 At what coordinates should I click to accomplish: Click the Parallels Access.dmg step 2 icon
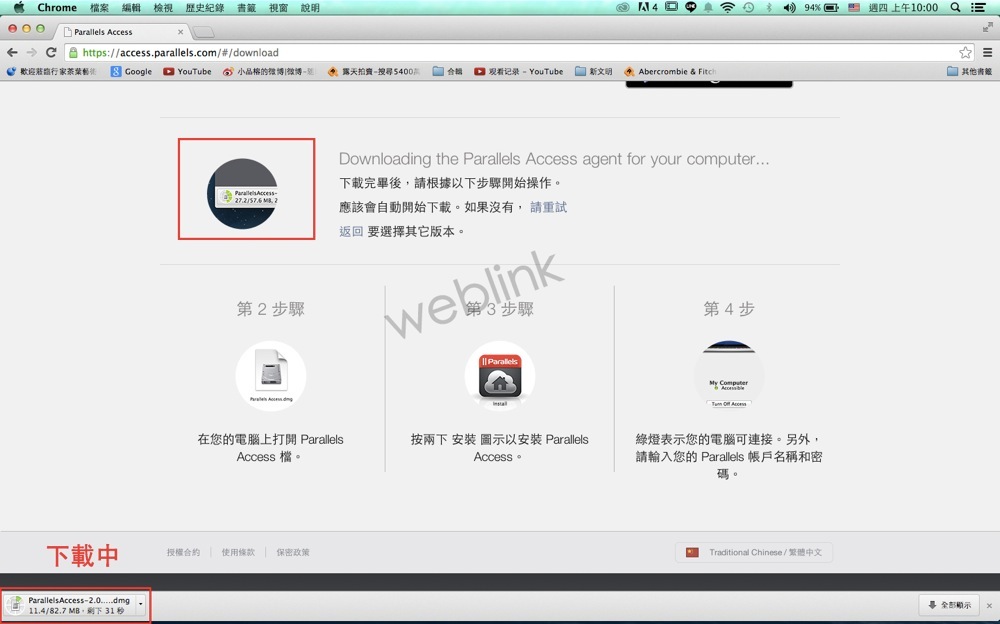(270, 376)
